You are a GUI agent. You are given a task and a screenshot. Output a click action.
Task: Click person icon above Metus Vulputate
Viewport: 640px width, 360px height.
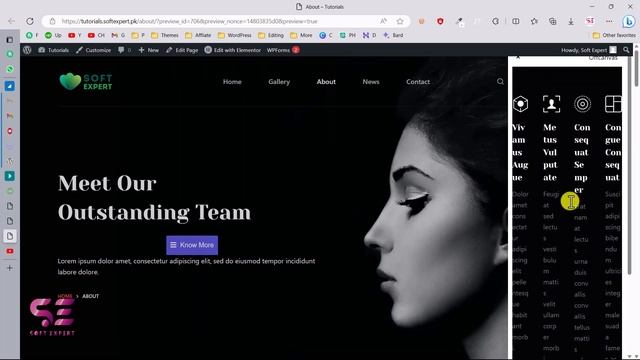pyautogui.click(x=551, y=104)
